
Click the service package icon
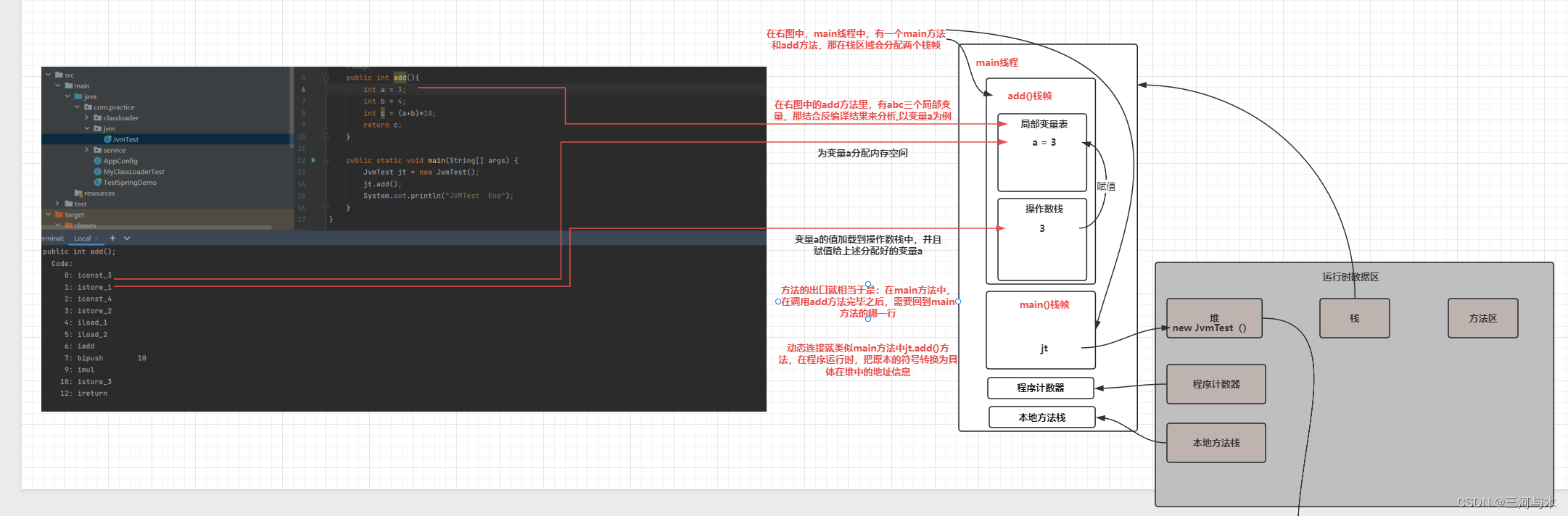[97, 150]
